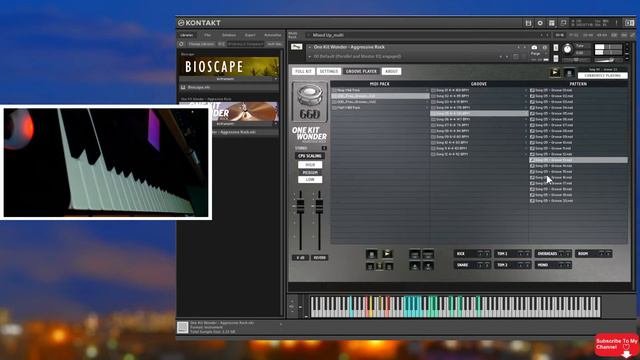Open the Full Kit tab

click(303, 71)
